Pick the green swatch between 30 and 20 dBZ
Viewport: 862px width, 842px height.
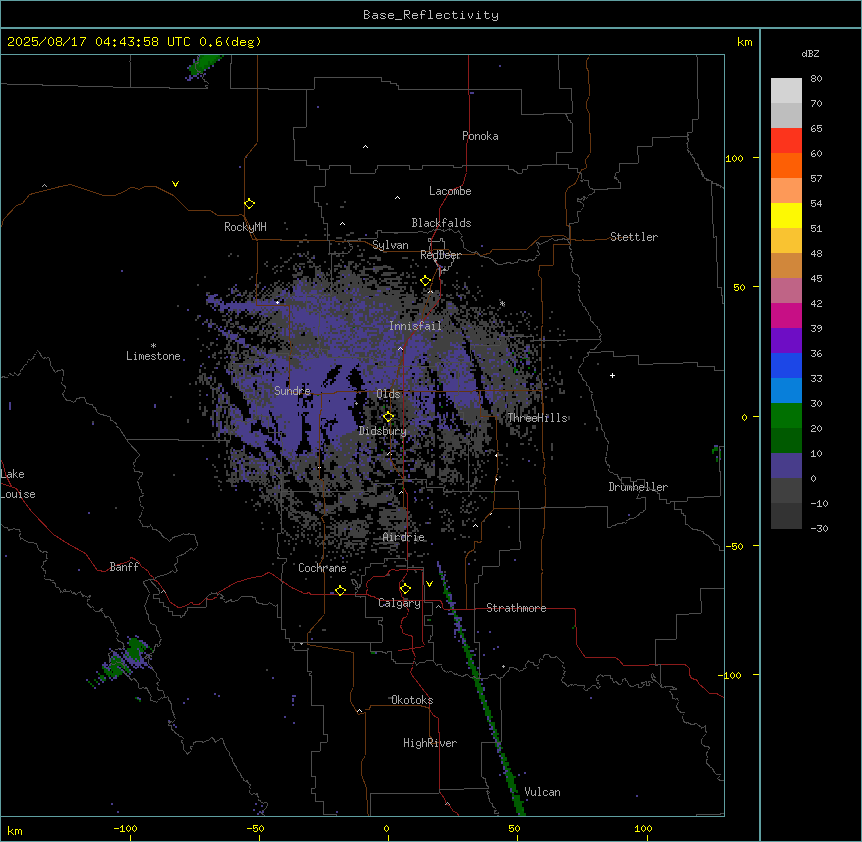point(786,416)
